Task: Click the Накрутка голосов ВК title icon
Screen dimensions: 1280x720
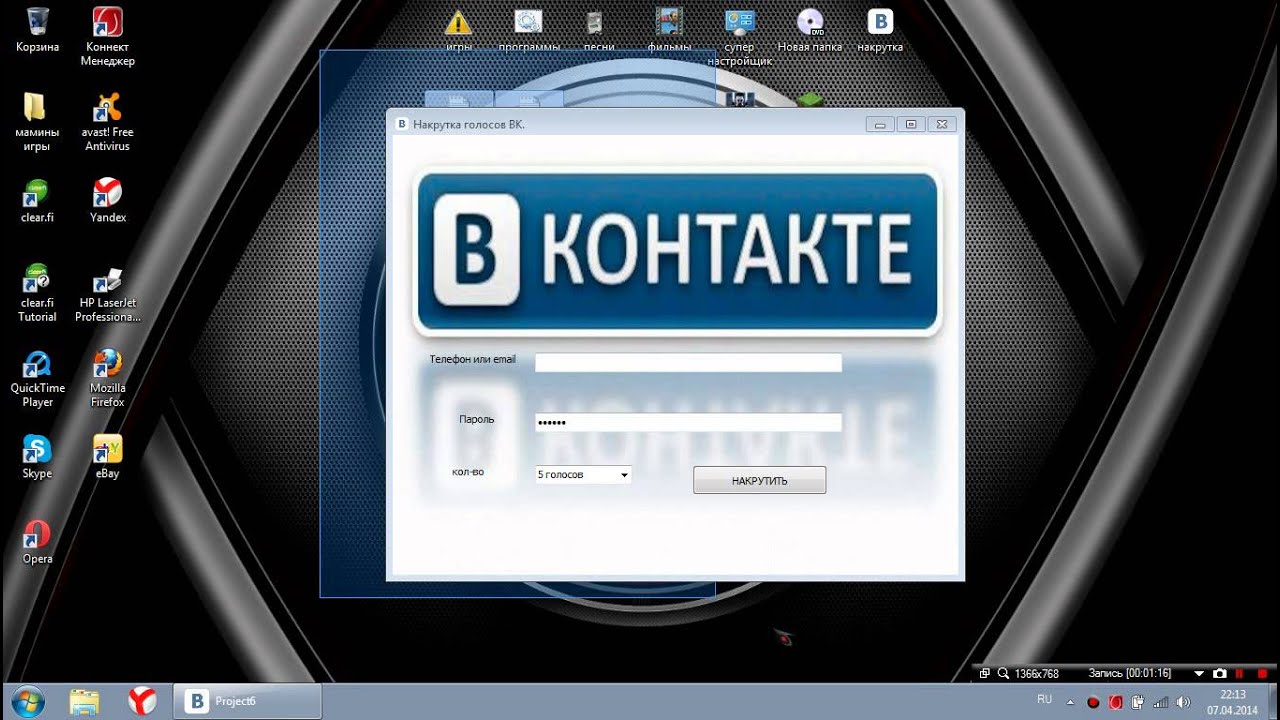Action: pos(402,124)
